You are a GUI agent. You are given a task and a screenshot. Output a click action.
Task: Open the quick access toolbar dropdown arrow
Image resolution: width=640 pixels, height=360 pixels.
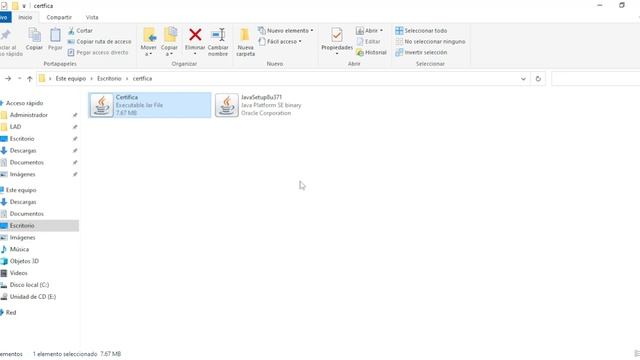tap(24, 6)
